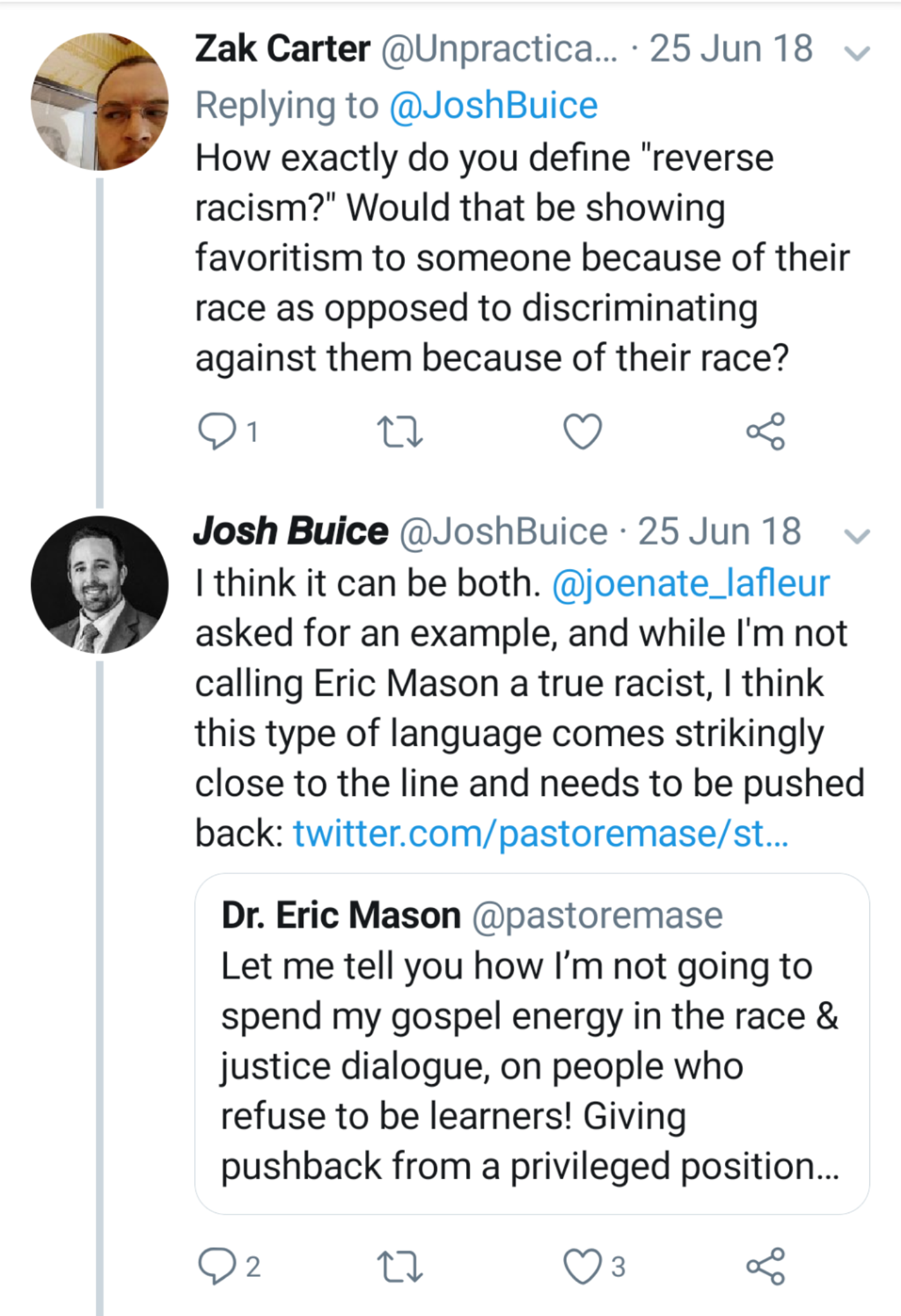Image resolution: width=901 pixels, height=1316 pixels.
Task: Open Josh Buice tweet options chevron
Action: tap(857, 535)
